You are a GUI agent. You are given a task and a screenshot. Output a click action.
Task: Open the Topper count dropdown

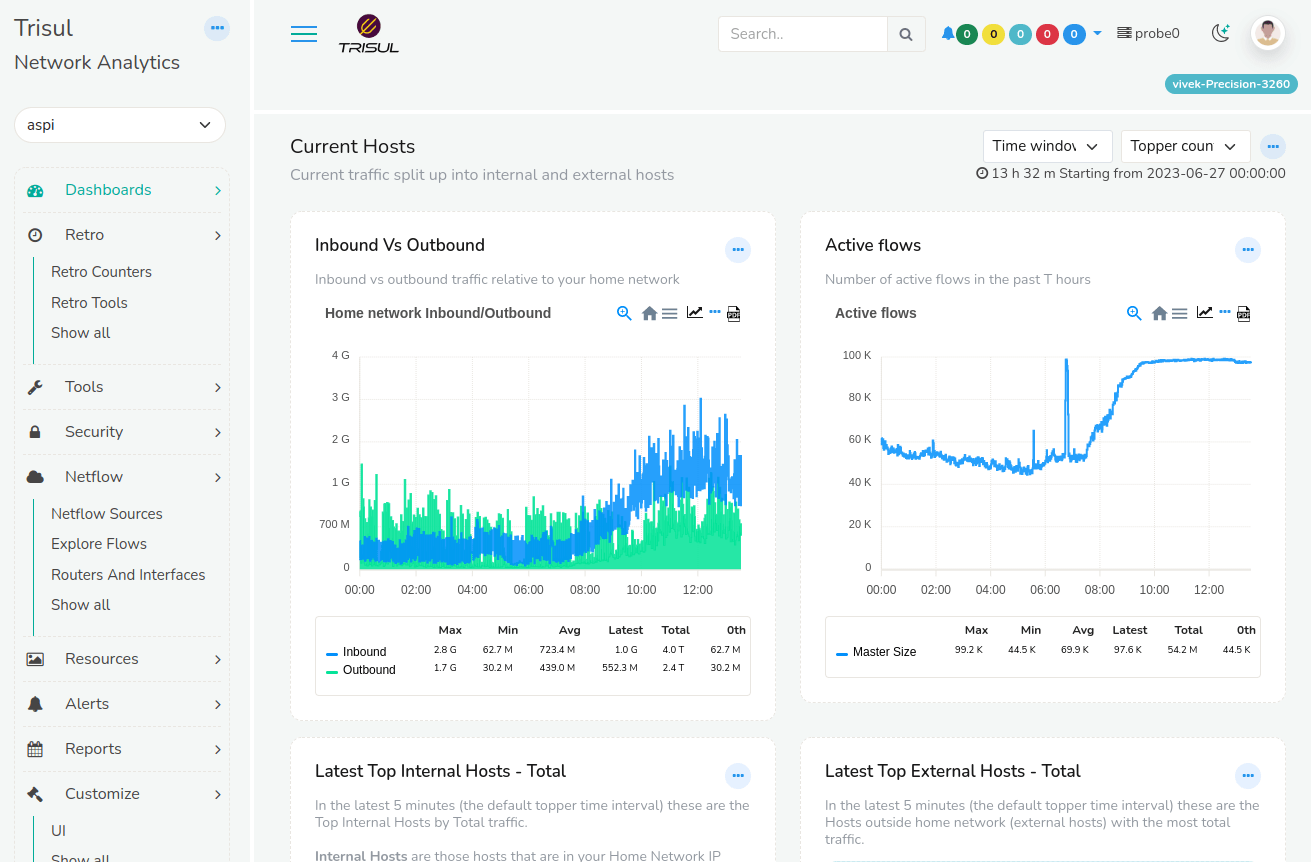tap(1185, 146)
